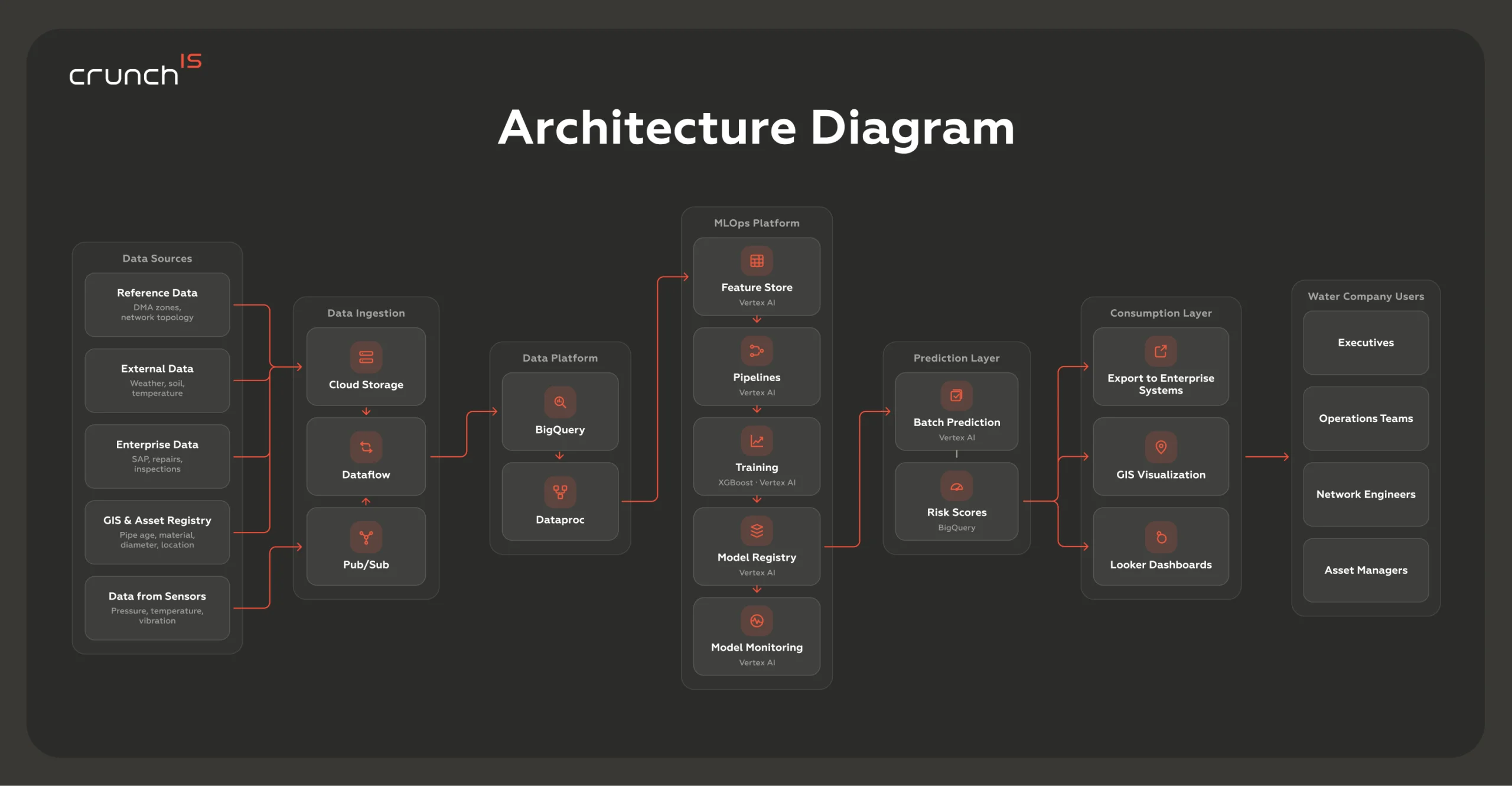This screenshot has width=1512, height=786.
Task: Click 'SAP, repairs, inspections' text
Action: (157, 464)
